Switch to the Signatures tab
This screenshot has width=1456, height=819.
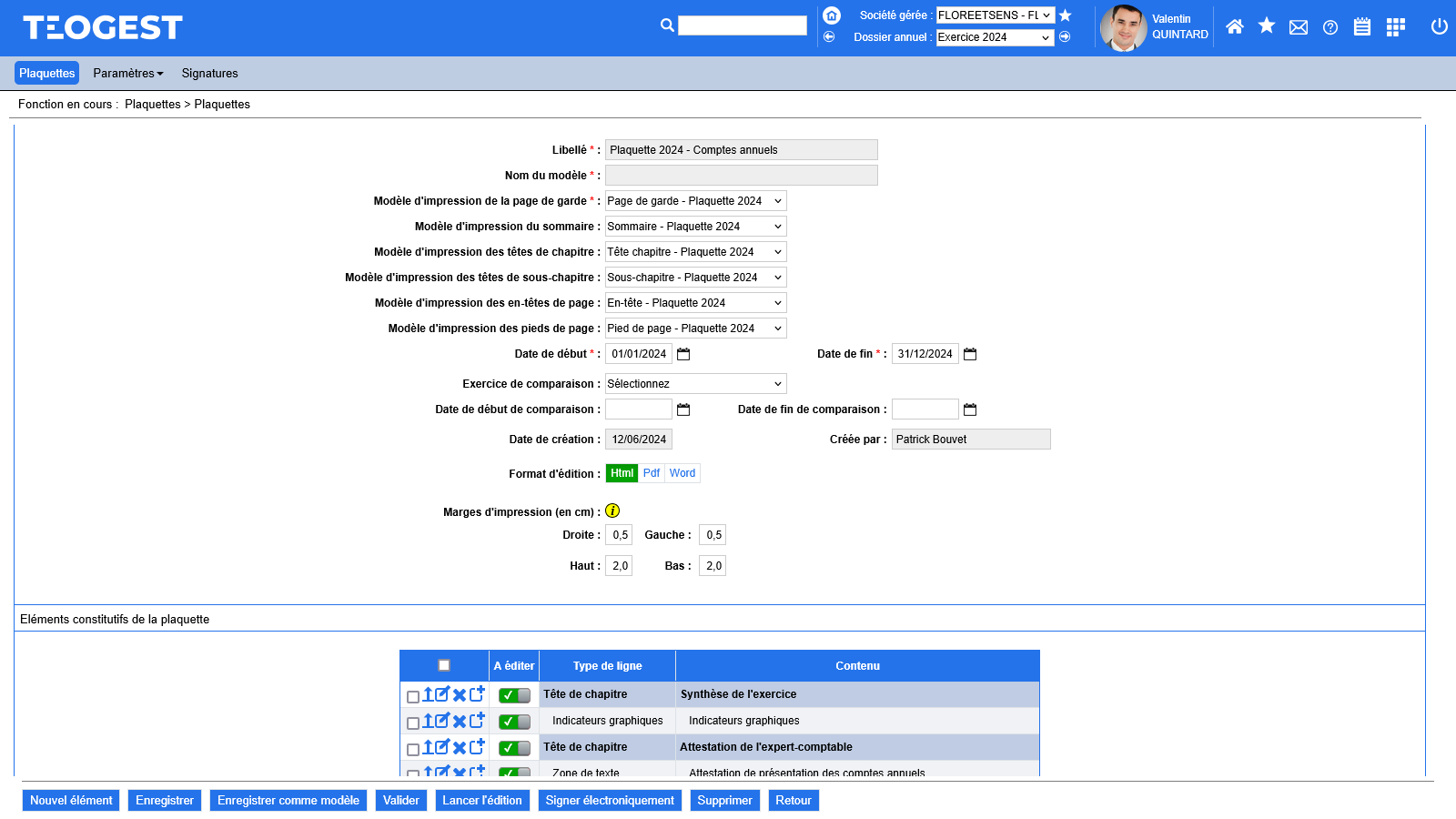209,74
